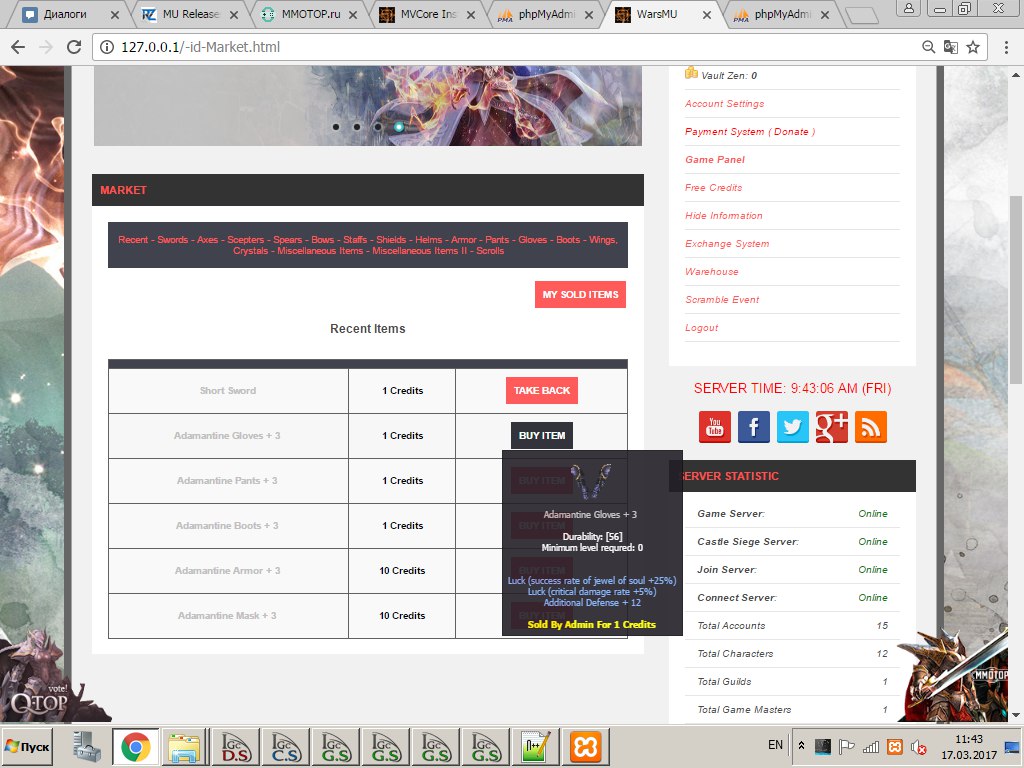1024x768 pixels.
Task: Buy the Adamantine Gloves + 3 item
Action: 541,436
